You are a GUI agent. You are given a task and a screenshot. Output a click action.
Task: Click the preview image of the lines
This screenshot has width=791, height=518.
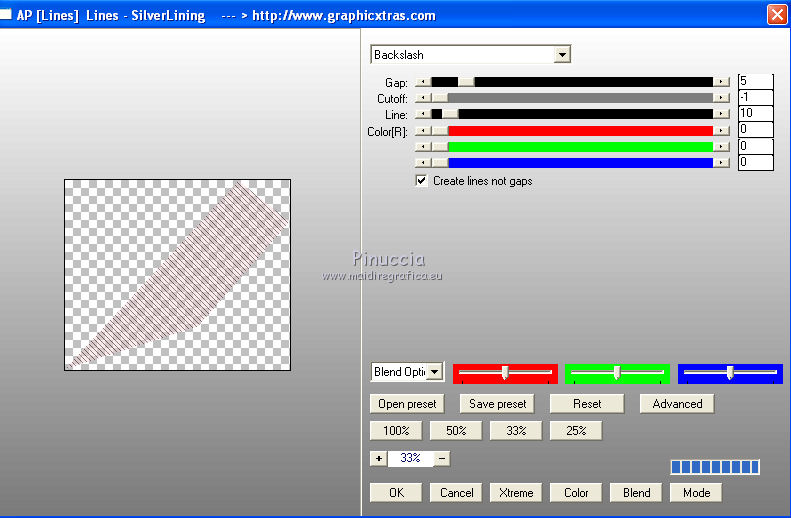tap(178, 275)
